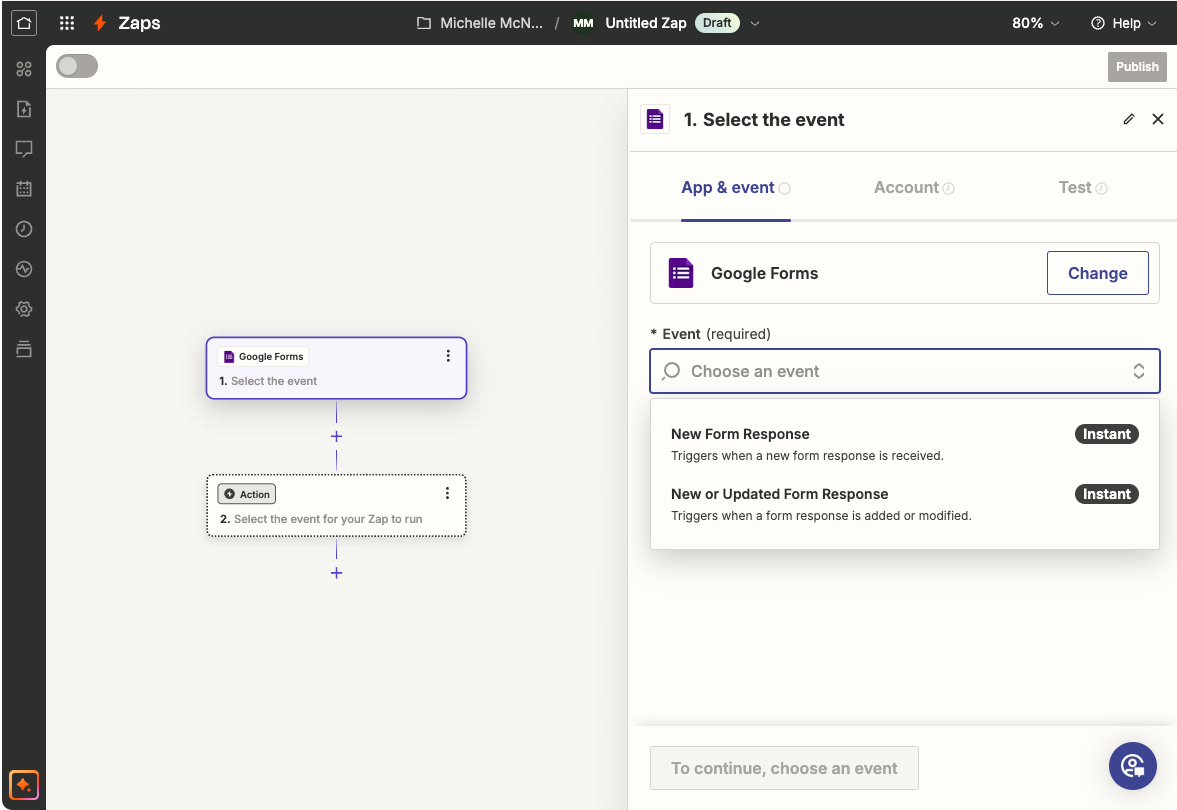1177x810 pixels.
Task: Toggle the Zap on/off switch
Action: 77,66
